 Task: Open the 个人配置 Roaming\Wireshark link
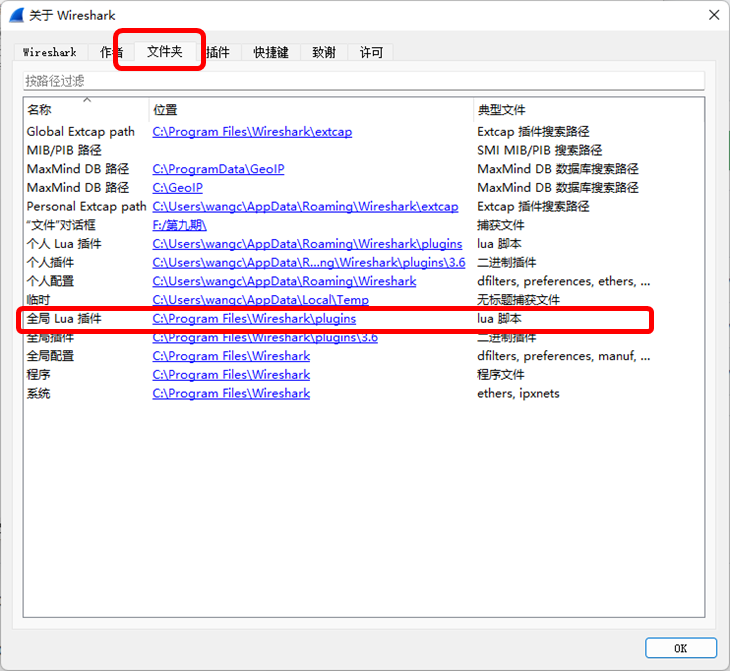284,281
